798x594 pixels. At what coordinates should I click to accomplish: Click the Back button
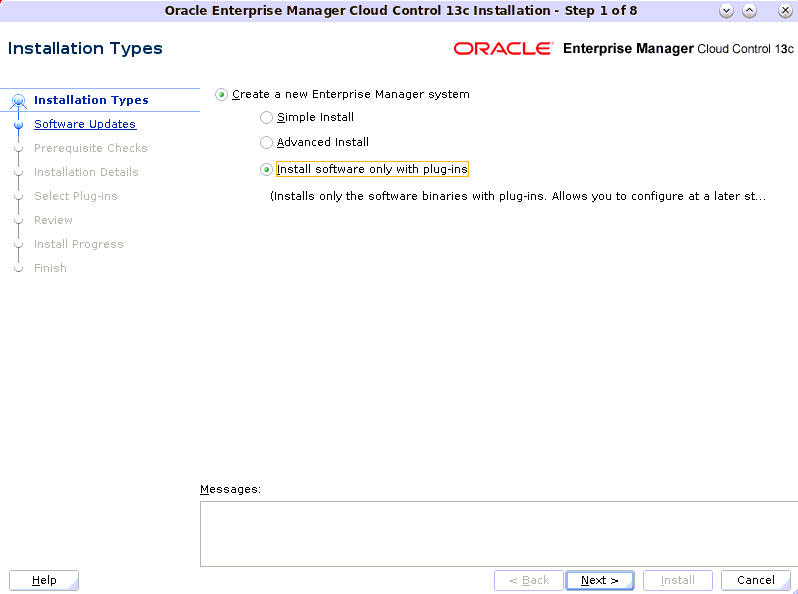(x=529, y=580)
